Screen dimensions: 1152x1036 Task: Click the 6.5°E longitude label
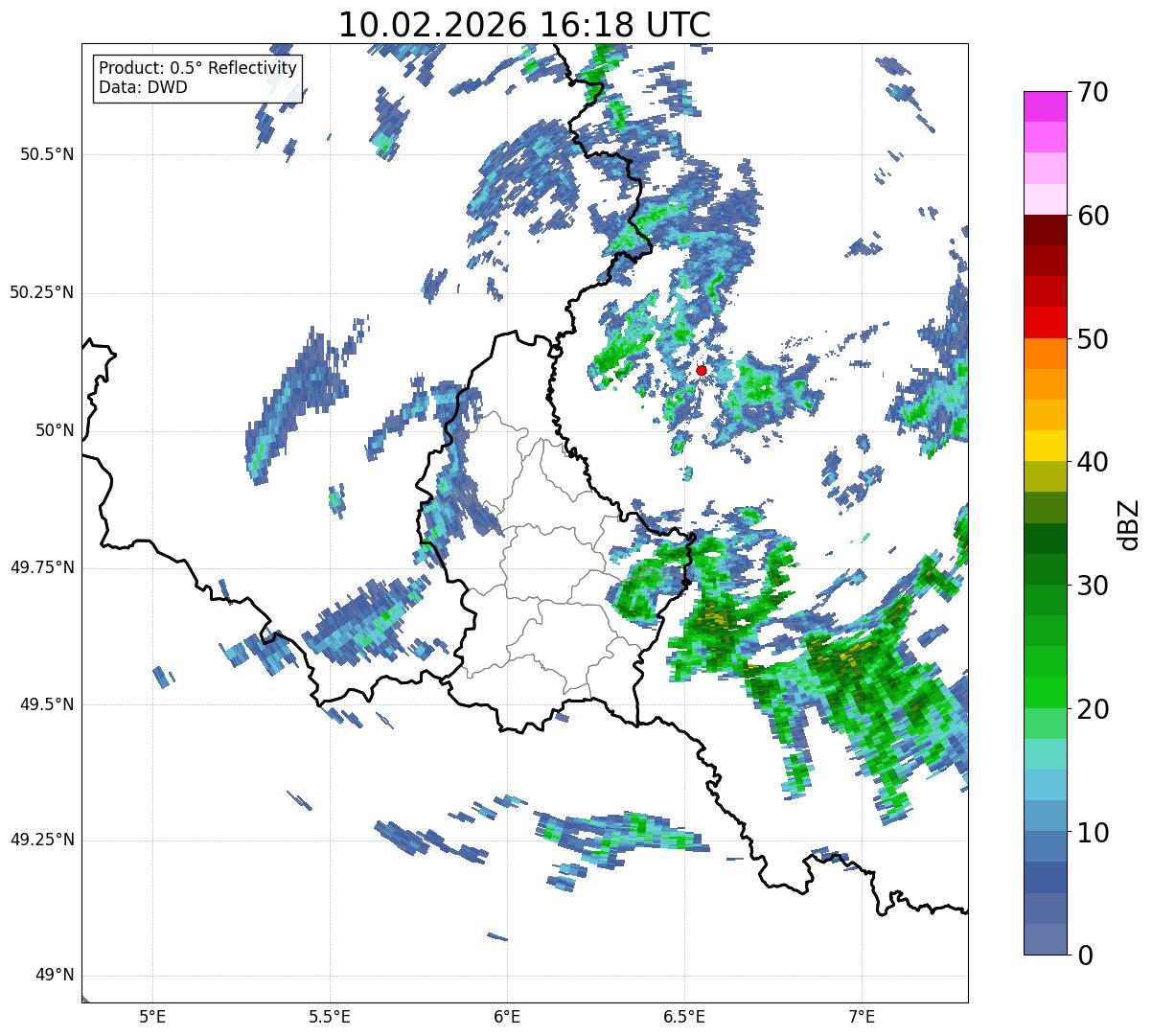tap(684, 1016)
